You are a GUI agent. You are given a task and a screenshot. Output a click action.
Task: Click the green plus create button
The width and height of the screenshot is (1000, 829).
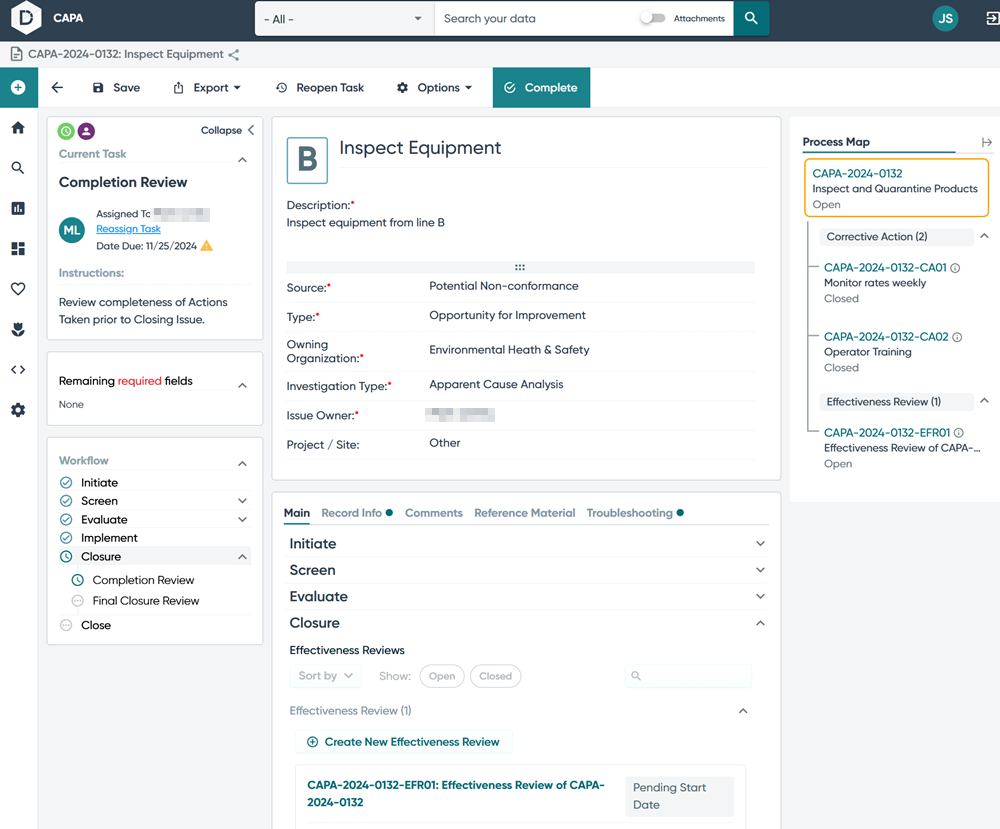click(18, 87)
